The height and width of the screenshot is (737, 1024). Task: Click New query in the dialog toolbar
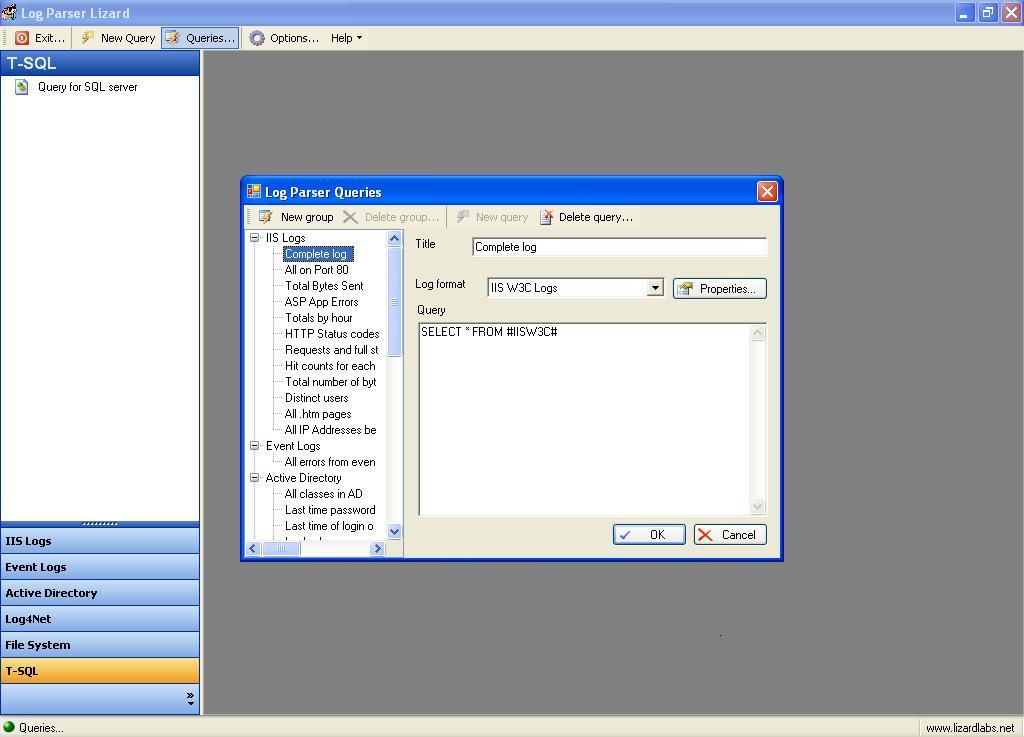492,217
